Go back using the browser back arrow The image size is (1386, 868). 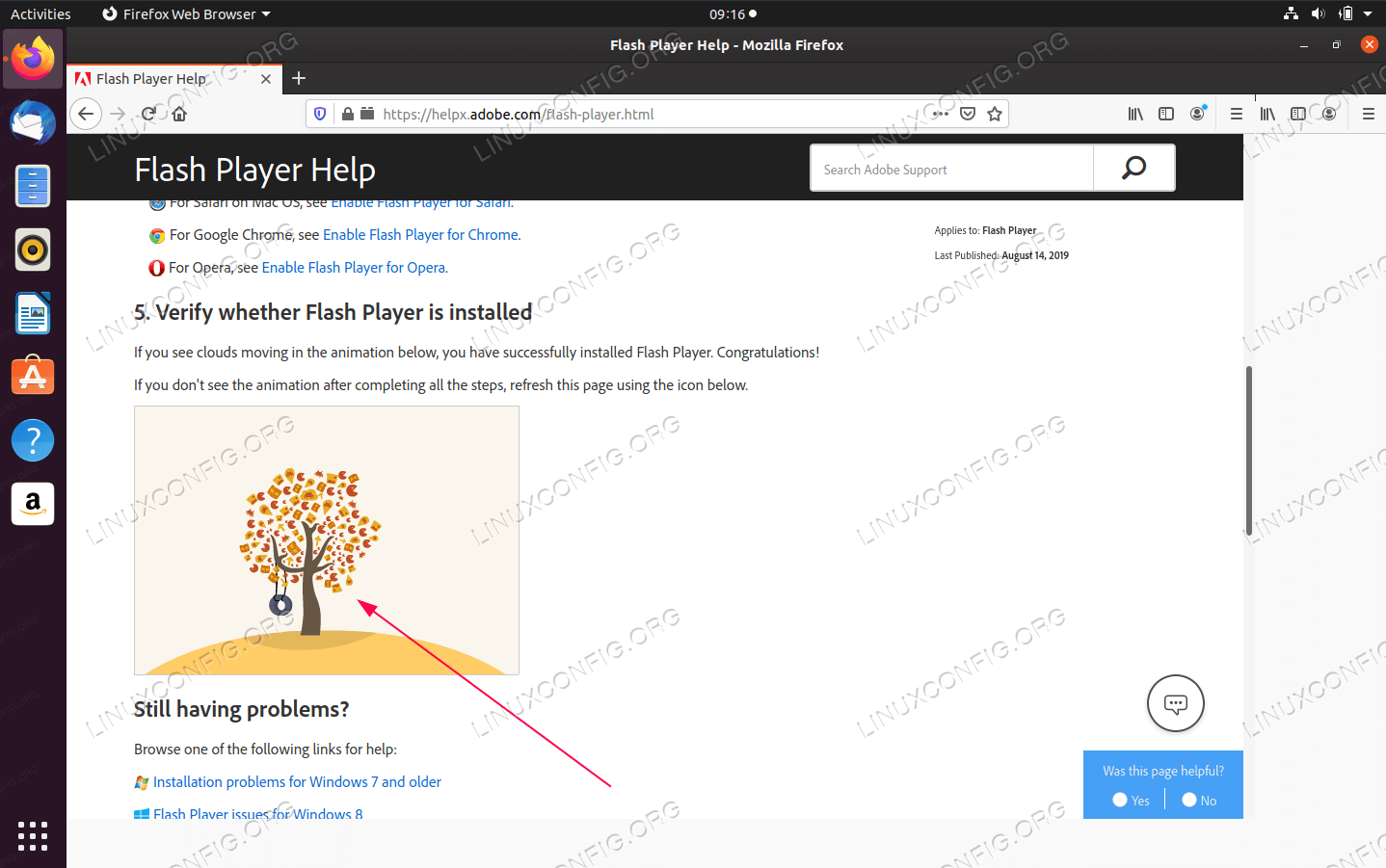(86, 114)
